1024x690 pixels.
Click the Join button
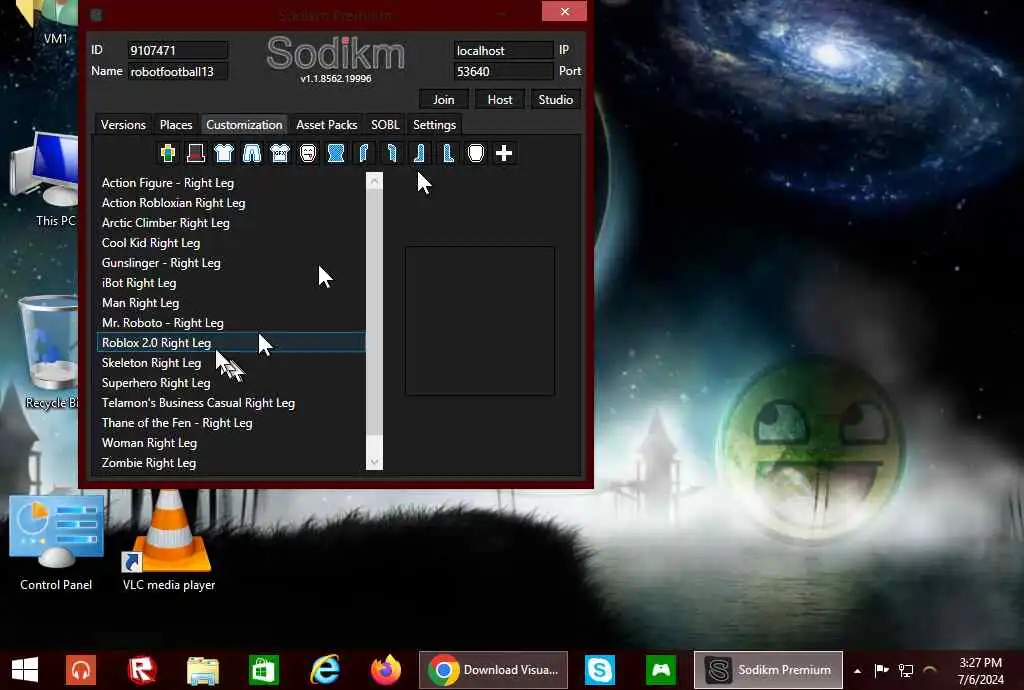coord(443,99)
